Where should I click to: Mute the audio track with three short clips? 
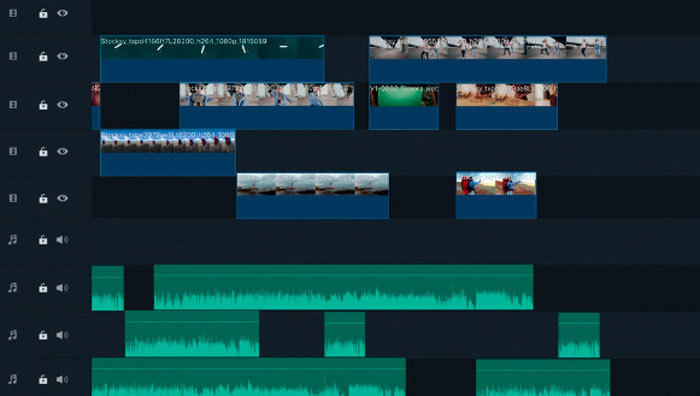coord(62,335)
